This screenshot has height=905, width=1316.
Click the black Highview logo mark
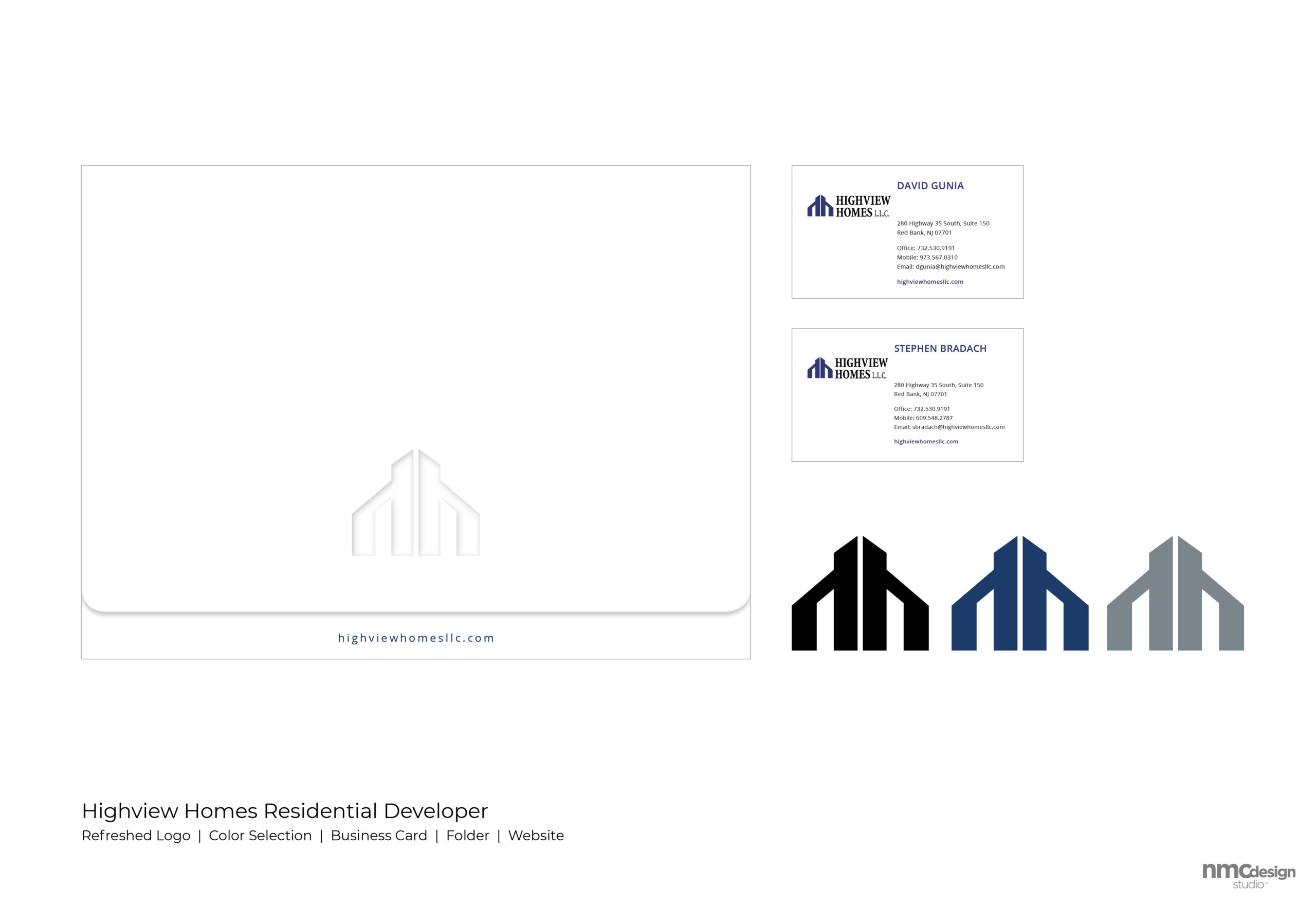pyautogui.click(x=860, y=592)
